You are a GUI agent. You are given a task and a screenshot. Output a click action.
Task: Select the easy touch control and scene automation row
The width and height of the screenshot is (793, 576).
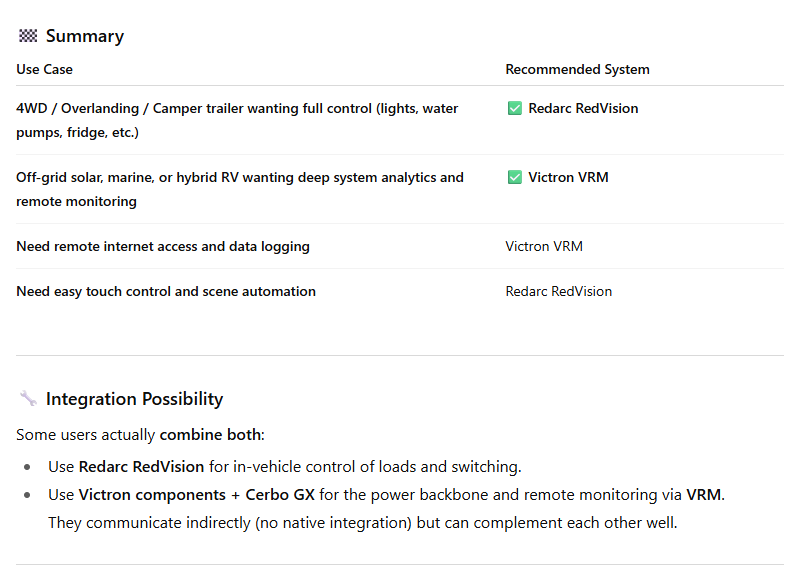click(166, 291)
